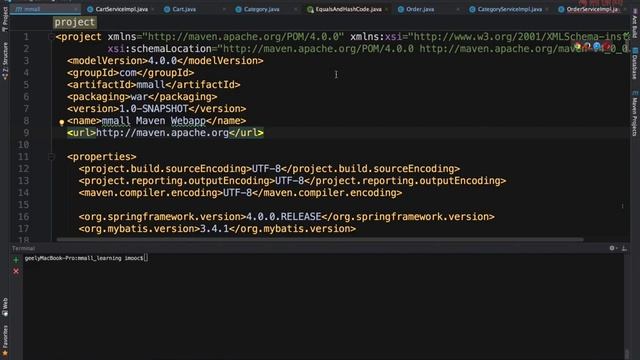Image resolution: width=640 pixels, height=360 pixels.
Task: Close the EqualsAndHashCode.java tab
Action: [386, 9]
